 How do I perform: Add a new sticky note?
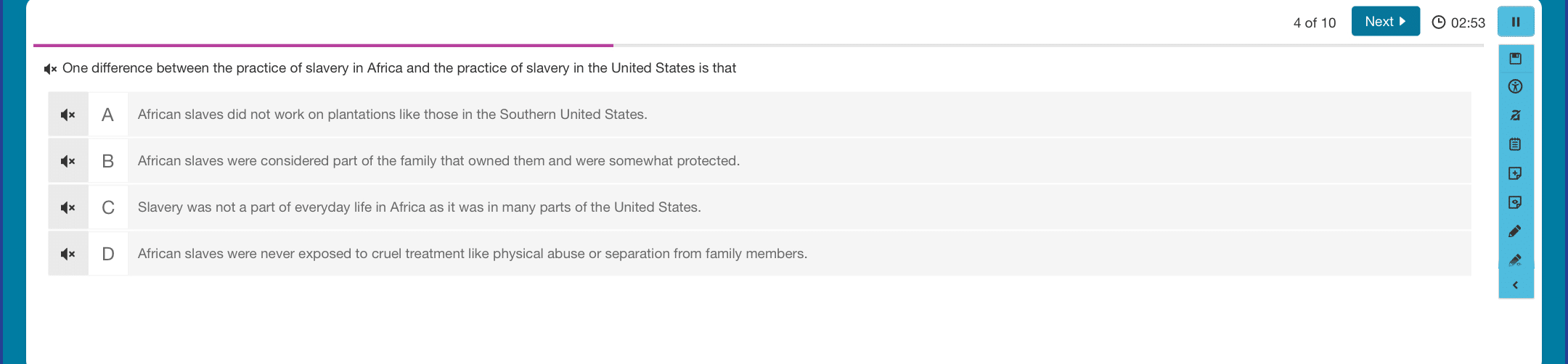point(1515,173)
